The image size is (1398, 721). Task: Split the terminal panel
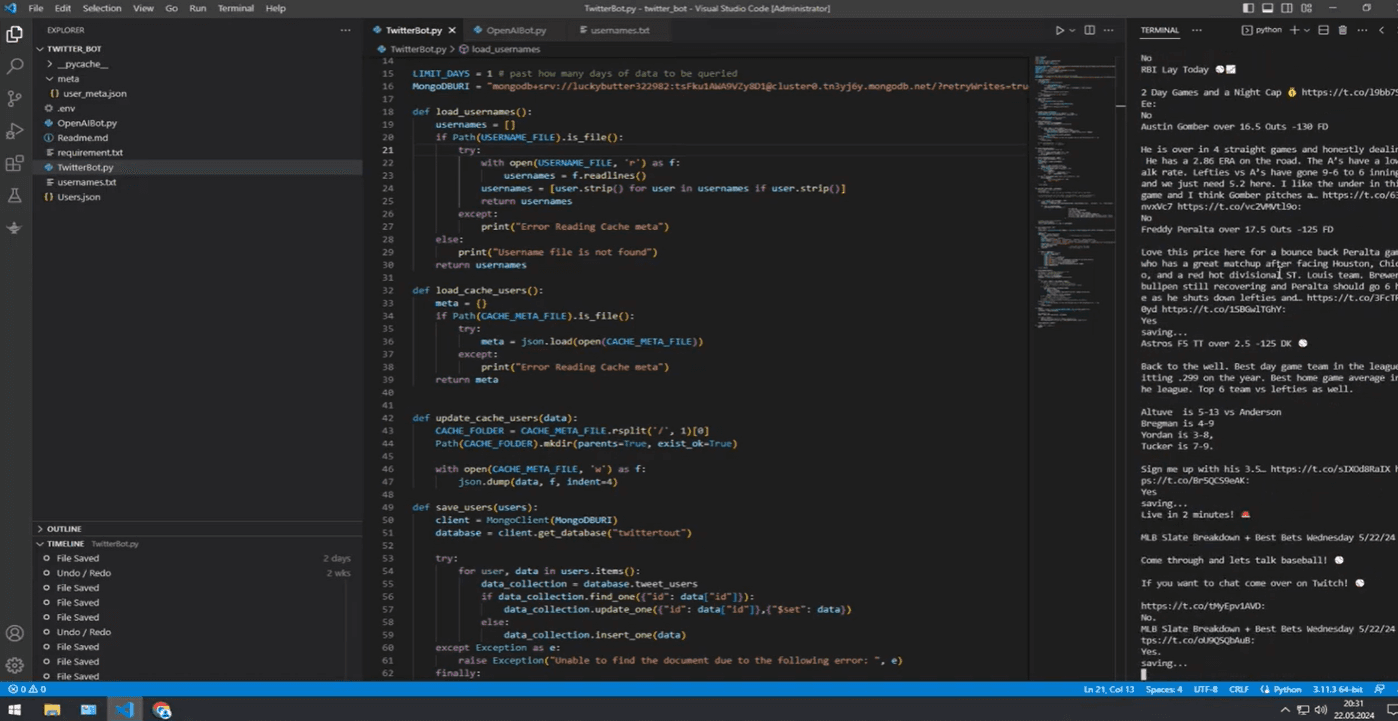coord(1323,30)
